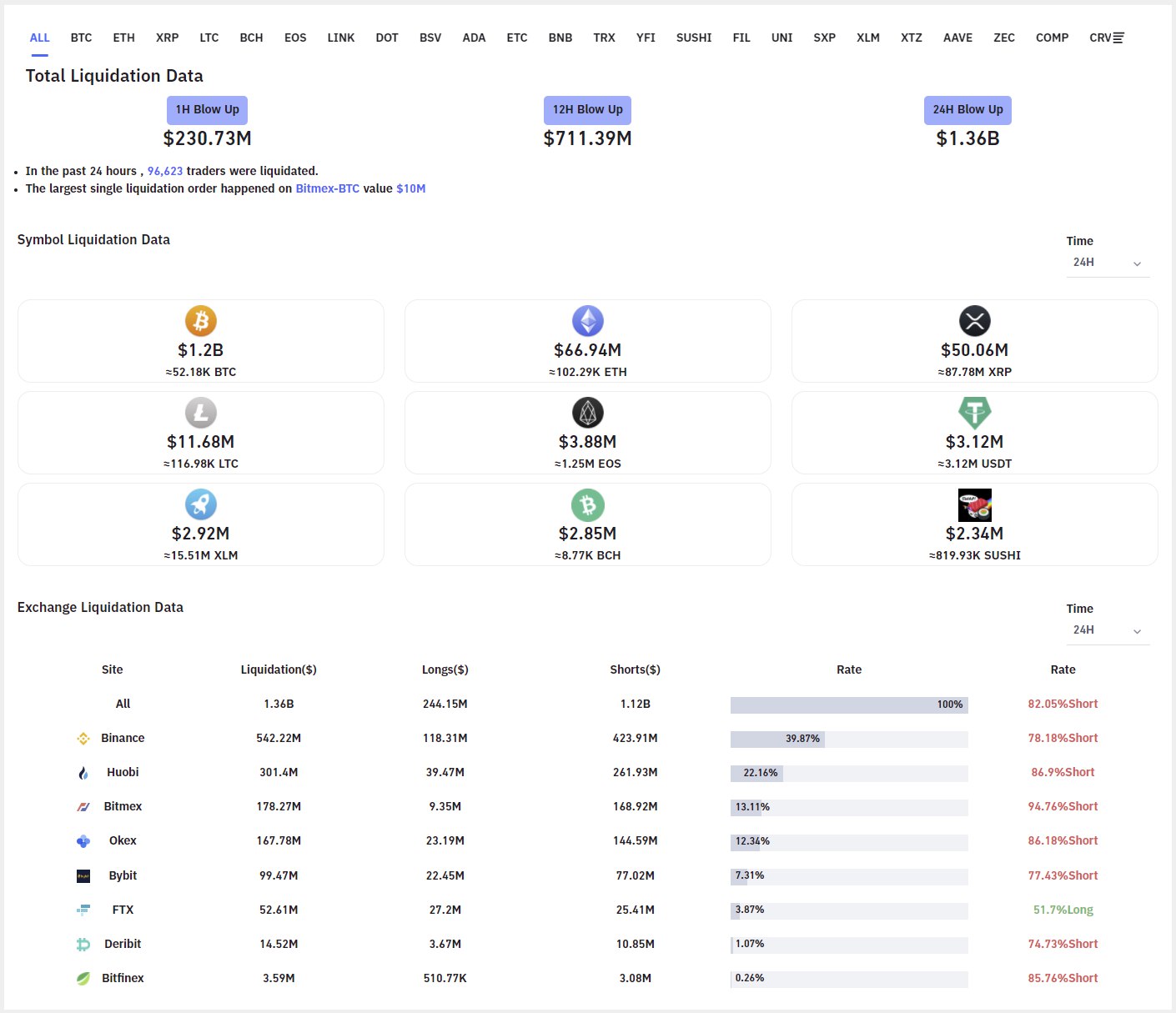
Task: Click the Bybit exchange logo
Action: click(x=83, y=875)
